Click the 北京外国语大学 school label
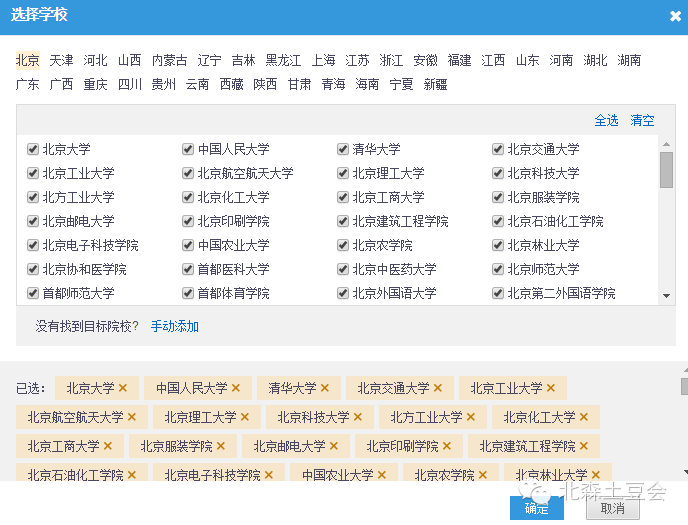This screenshot has width=688, height=525. 394,293
